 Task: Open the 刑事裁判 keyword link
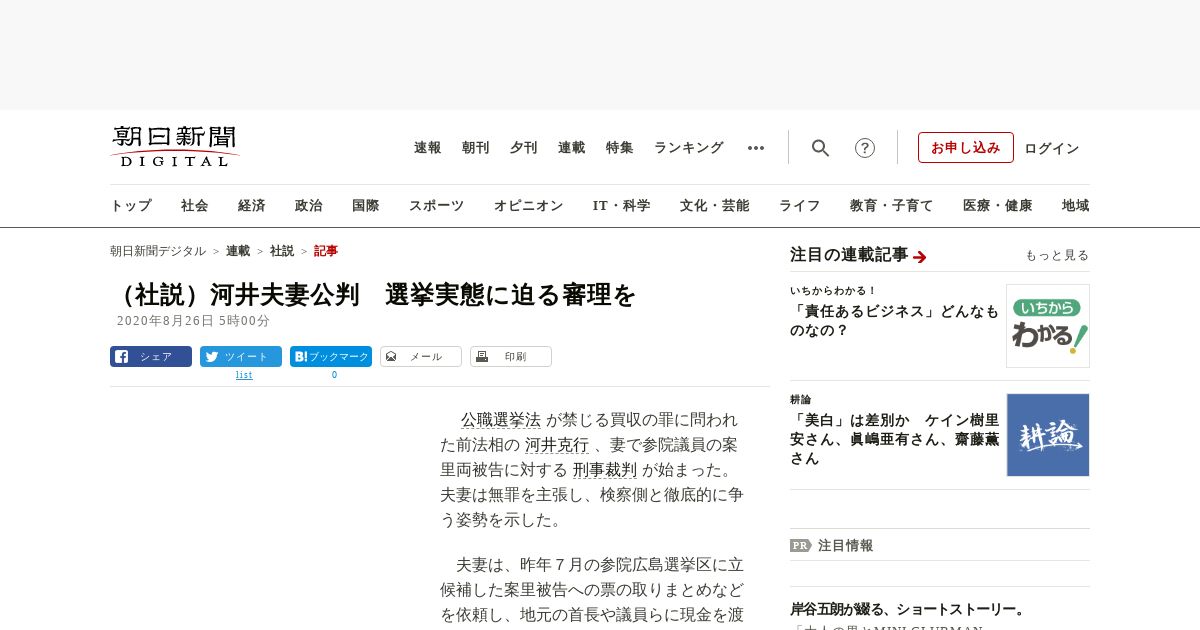[x=605, y=470]
